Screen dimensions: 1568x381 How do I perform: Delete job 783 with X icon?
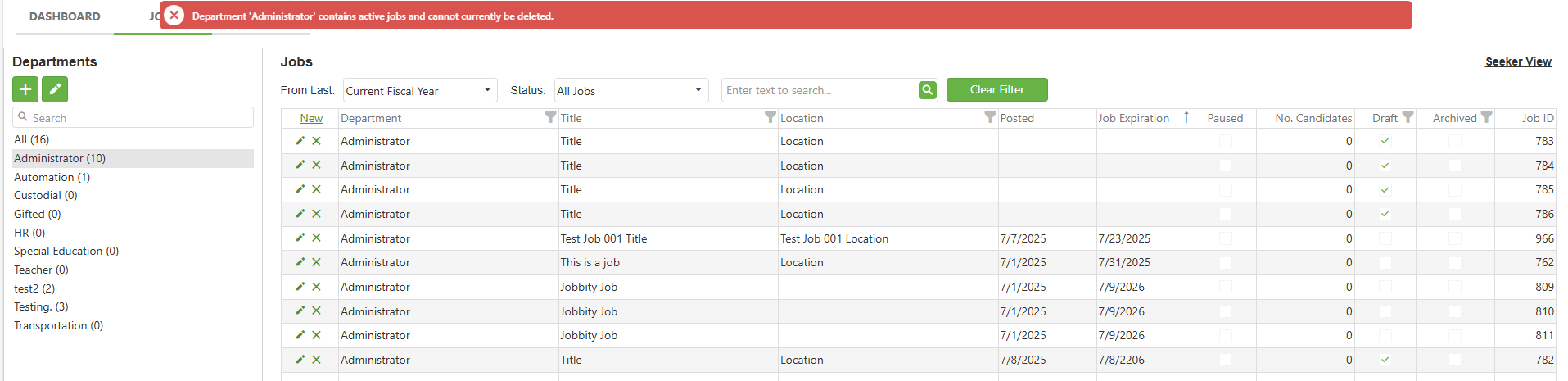[316, 141]
